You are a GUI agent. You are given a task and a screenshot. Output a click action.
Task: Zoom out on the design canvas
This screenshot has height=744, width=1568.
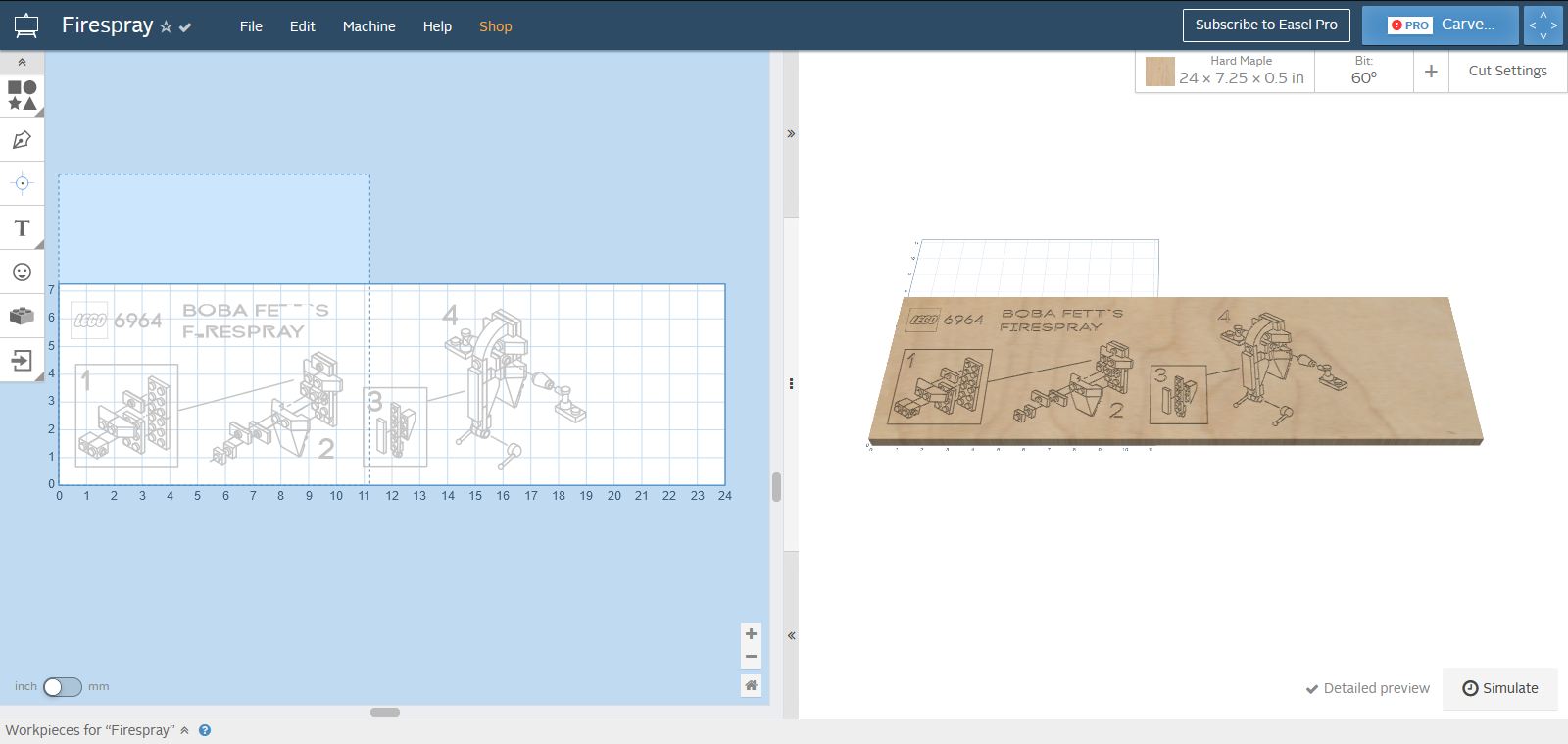click(751, 657)
